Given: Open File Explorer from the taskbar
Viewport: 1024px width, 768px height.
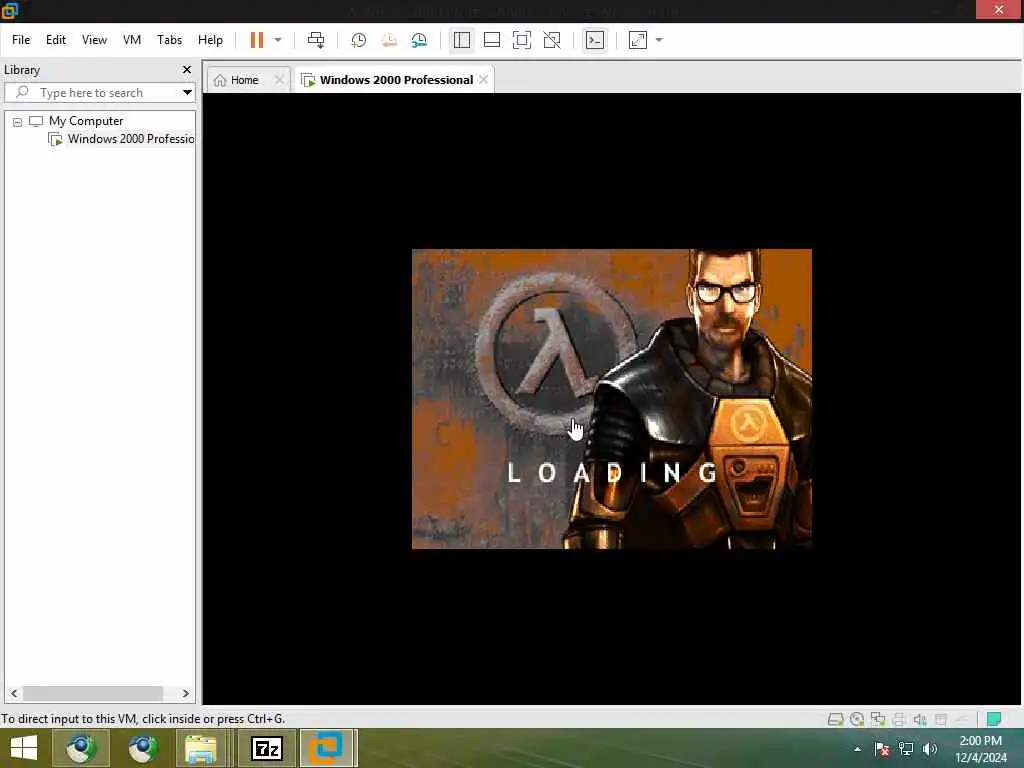Looking at the screenshot, I should point(201,748).
